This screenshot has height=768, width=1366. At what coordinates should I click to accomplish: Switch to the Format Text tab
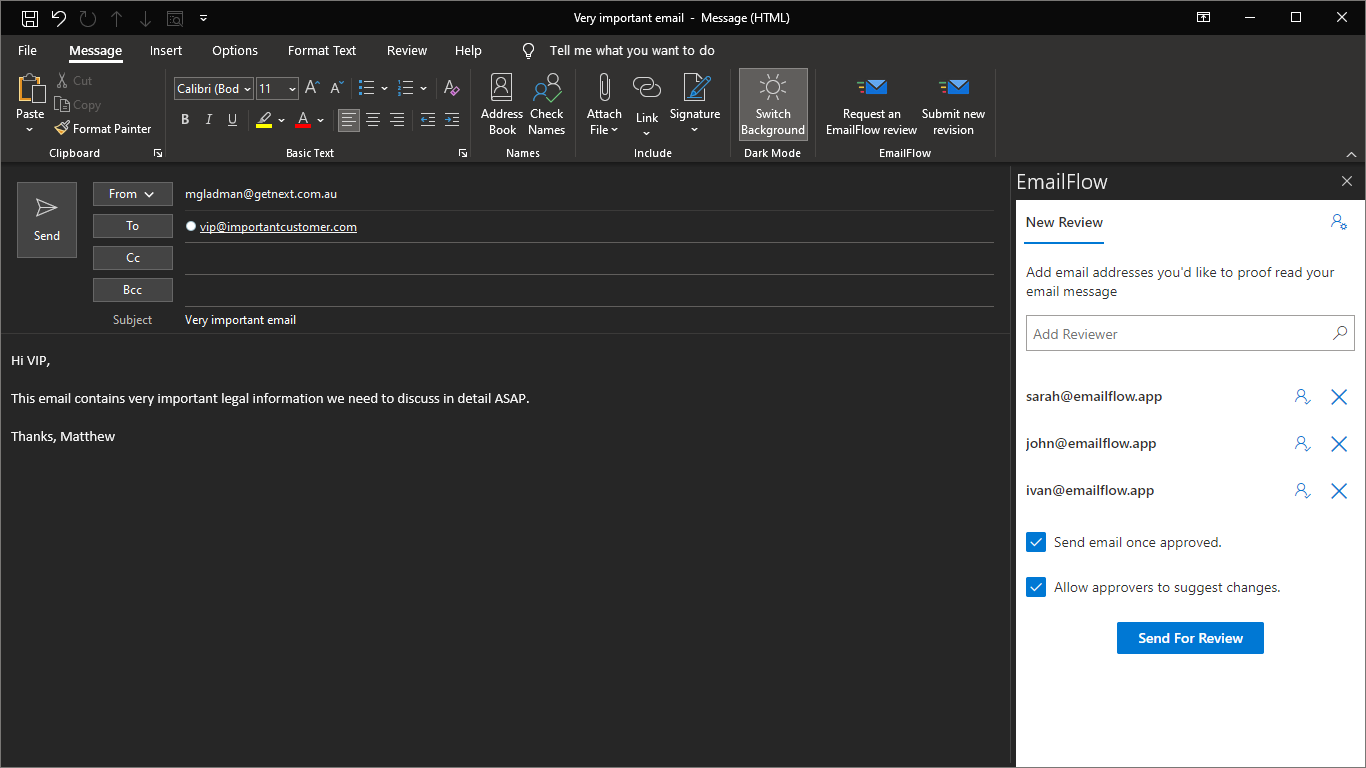pos(322,51)
